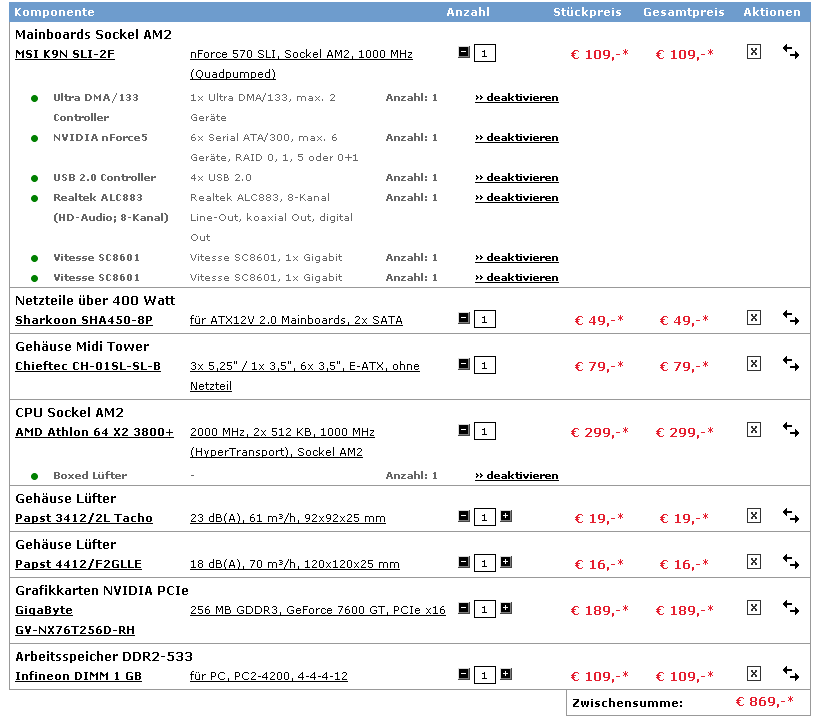
Task: Open Infineon DIMM 1 GB product link
Action: [x=78, y=677]
